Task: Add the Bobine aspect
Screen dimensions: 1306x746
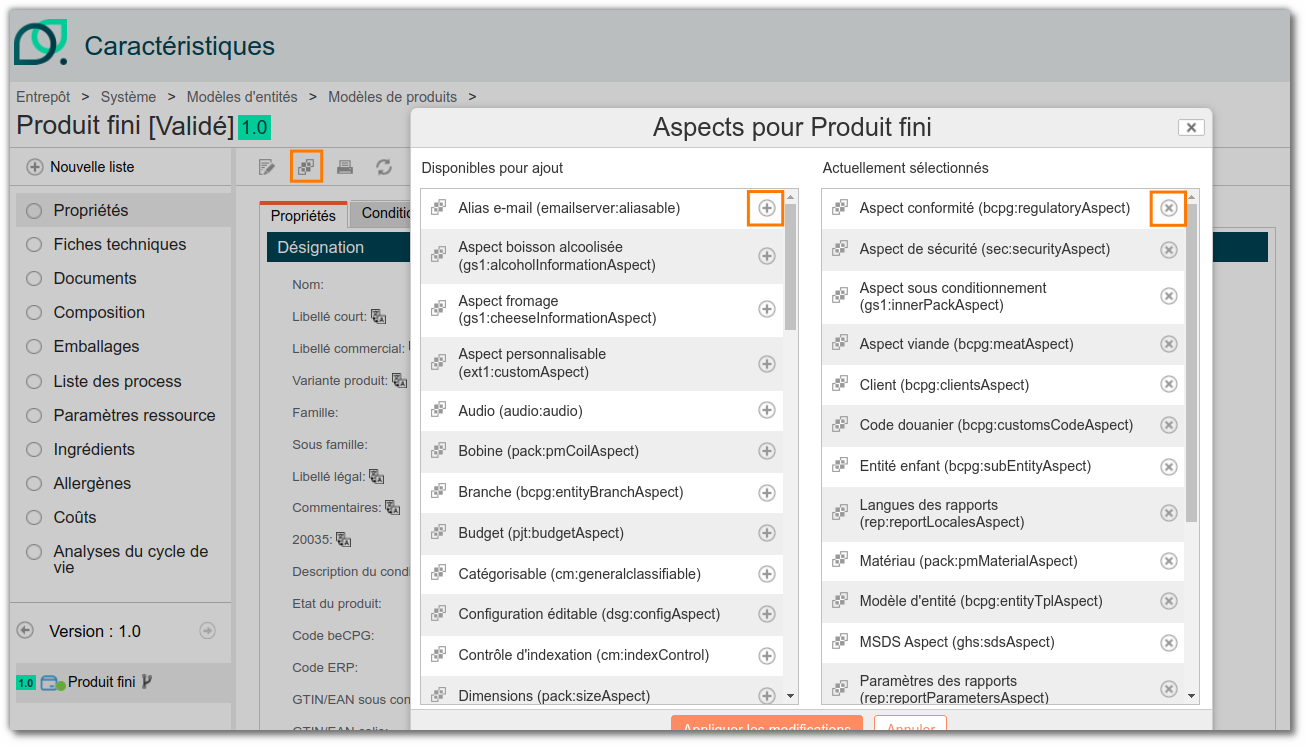Action: 766,451
